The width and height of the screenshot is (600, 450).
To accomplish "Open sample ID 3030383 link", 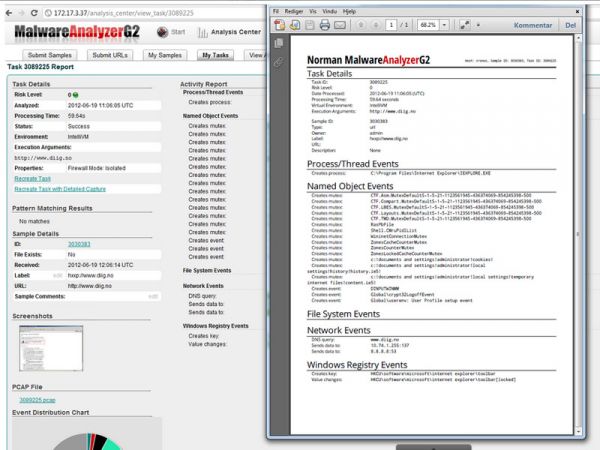I will (x=79, y=244).
